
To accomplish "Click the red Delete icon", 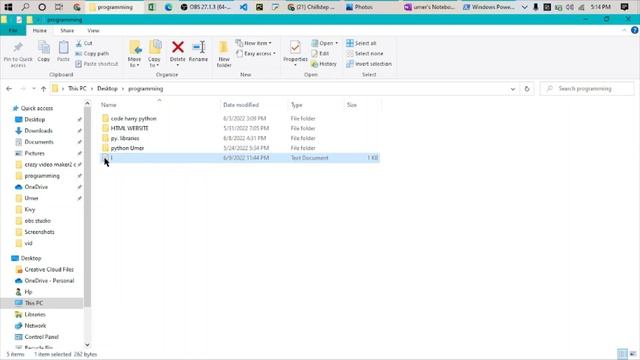I will pyautogui.click(x=178, y=47).
